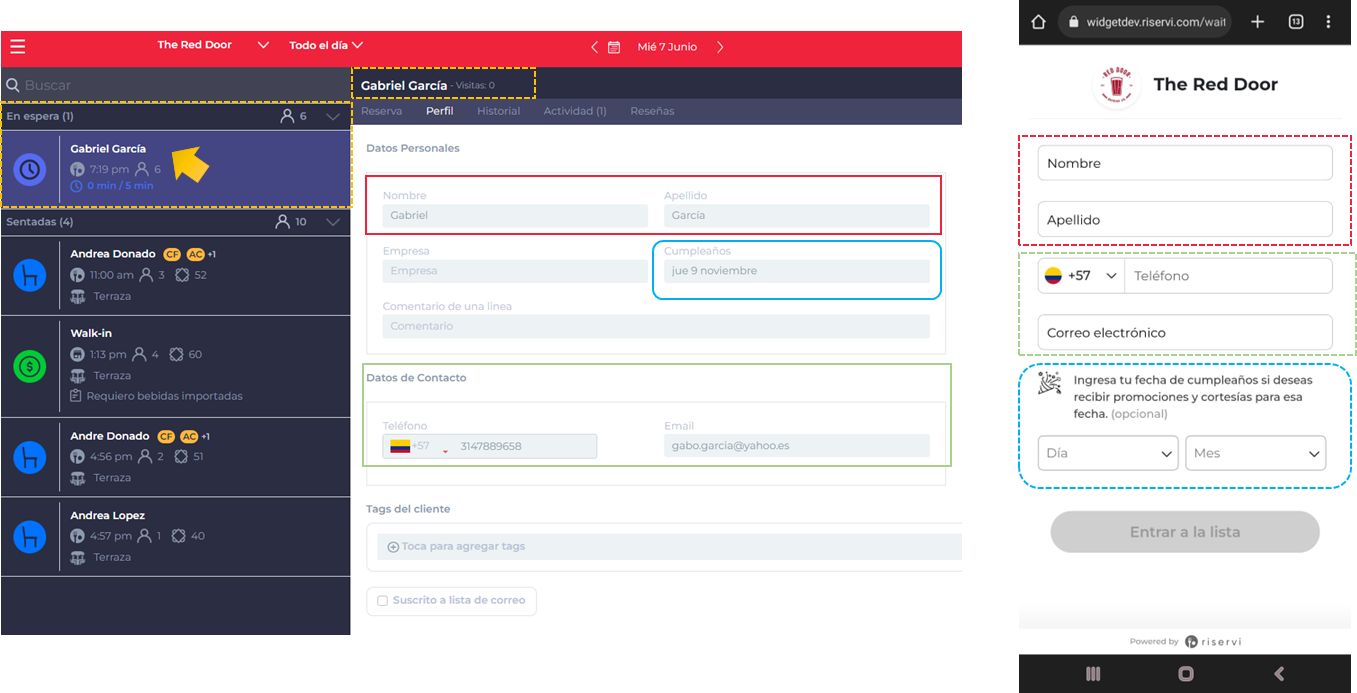Image resolution: width=1357 pixels, height=693 pixels.
Task: Open The Red Door venue dropdown
Action: point(213,45)
